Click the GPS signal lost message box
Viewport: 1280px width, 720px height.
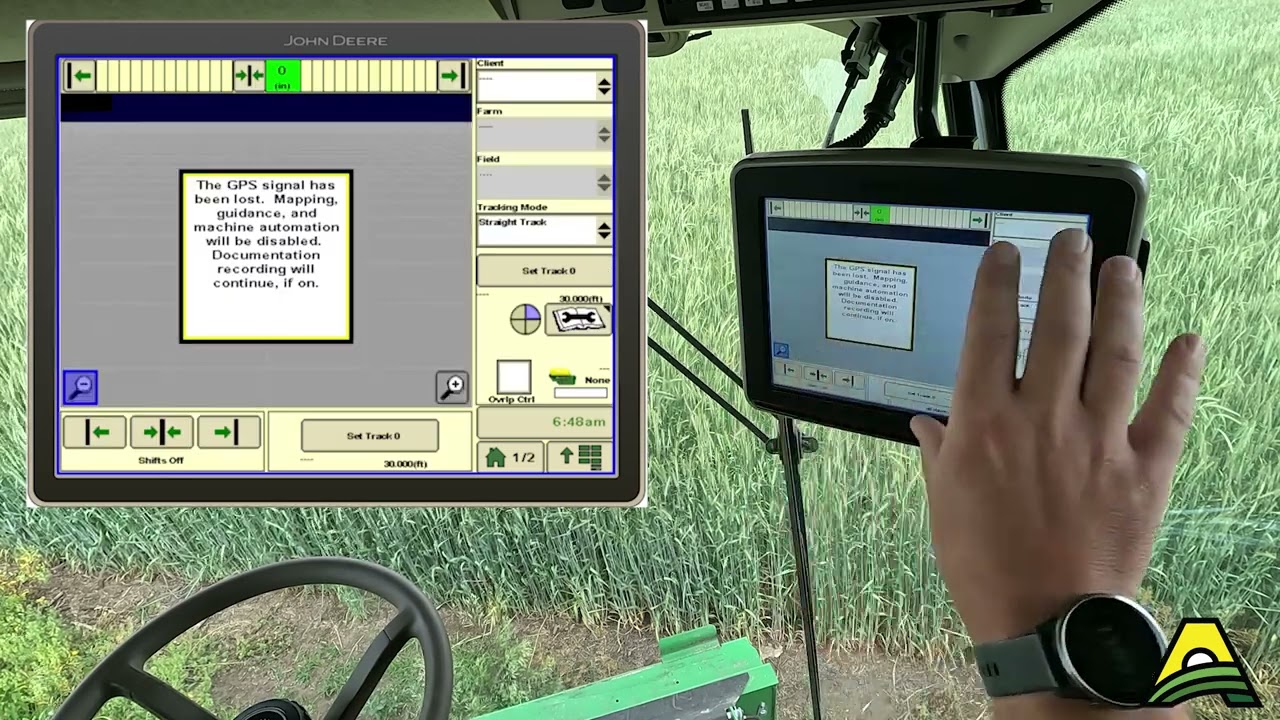[266, 257]
